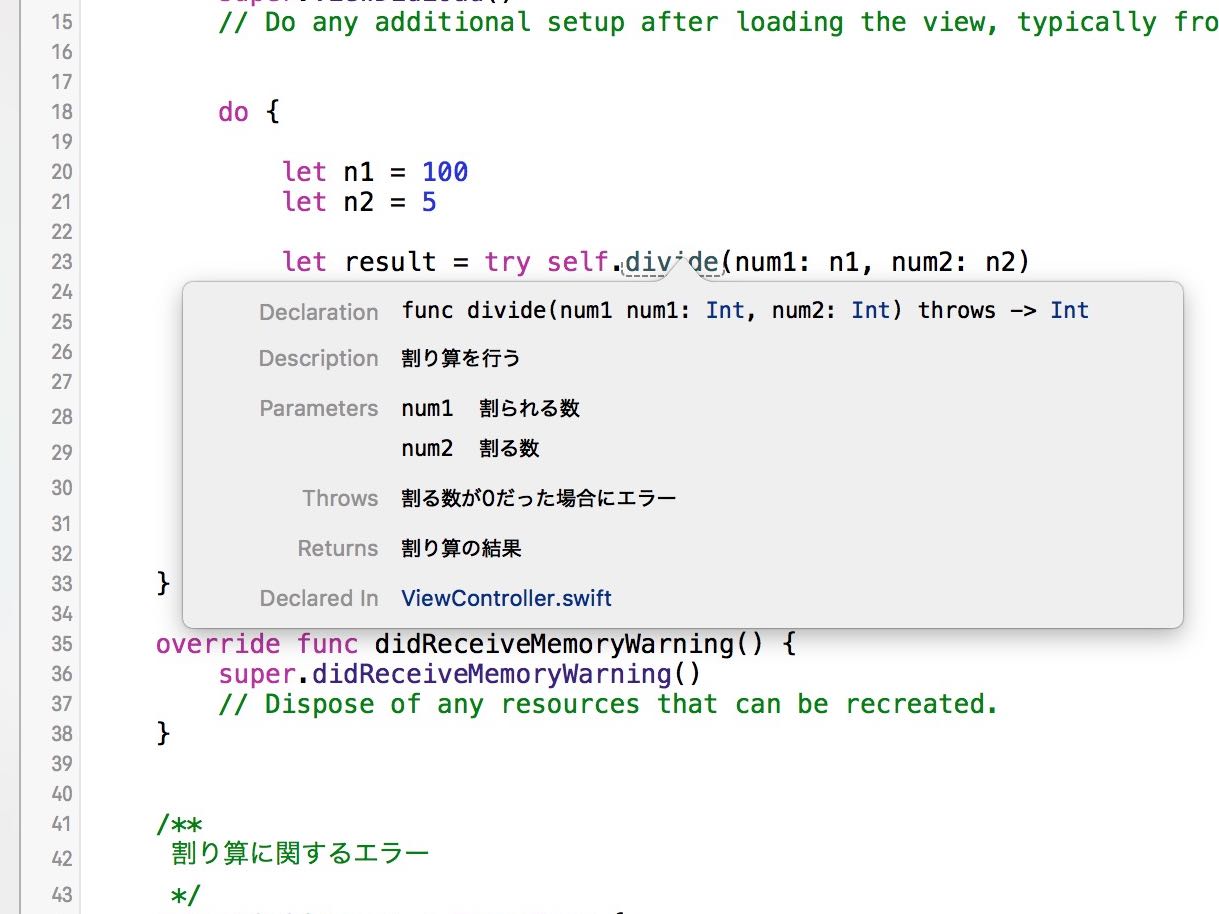Click the Declaration function signature text
Viewport: 1219px width, 914px height.
pos(745,310)
